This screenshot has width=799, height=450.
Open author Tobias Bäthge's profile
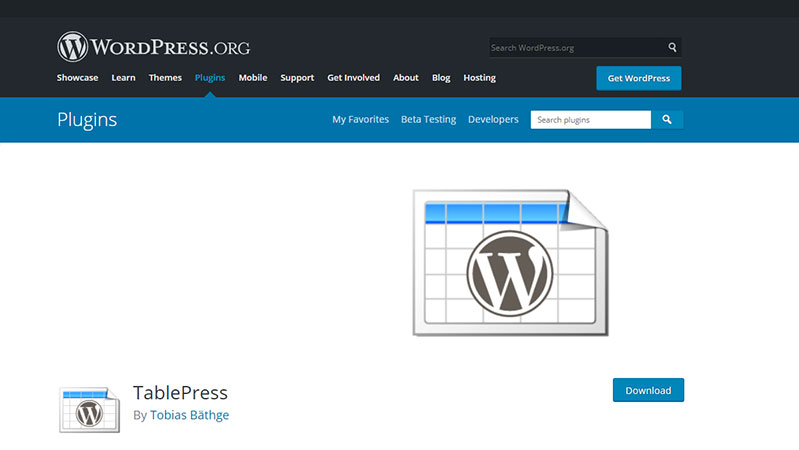coord(190,415)
